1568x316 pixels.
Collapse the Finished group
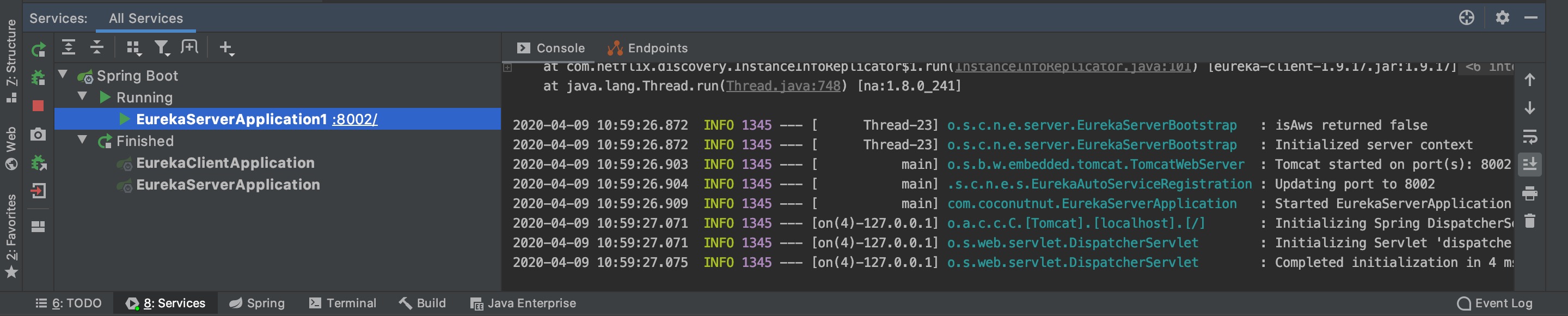(x=82, y=141)
